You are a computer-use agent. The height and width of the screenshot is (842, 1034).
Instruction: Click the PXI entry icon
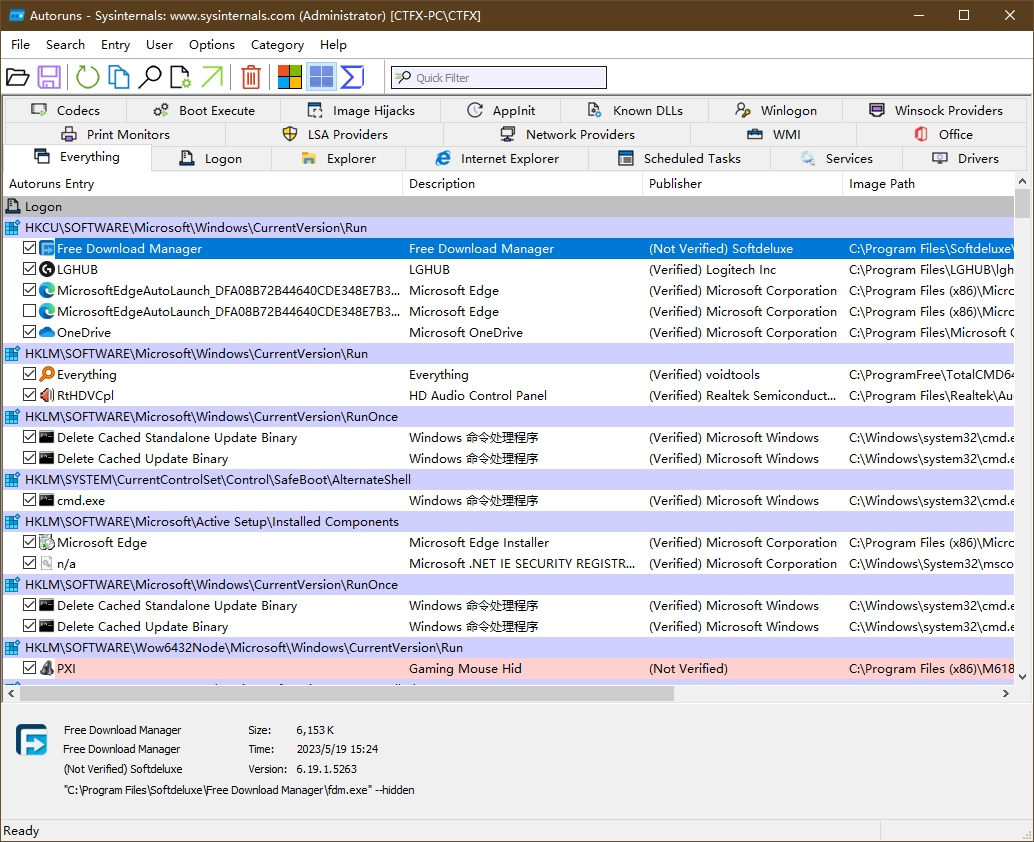47,668
